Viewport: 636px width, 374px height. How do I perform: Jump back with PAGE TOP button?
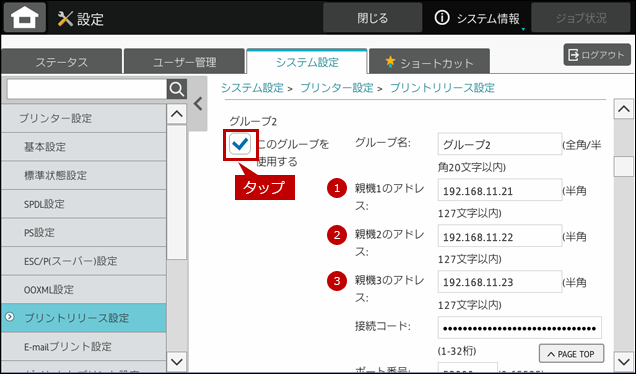(571, 354)
